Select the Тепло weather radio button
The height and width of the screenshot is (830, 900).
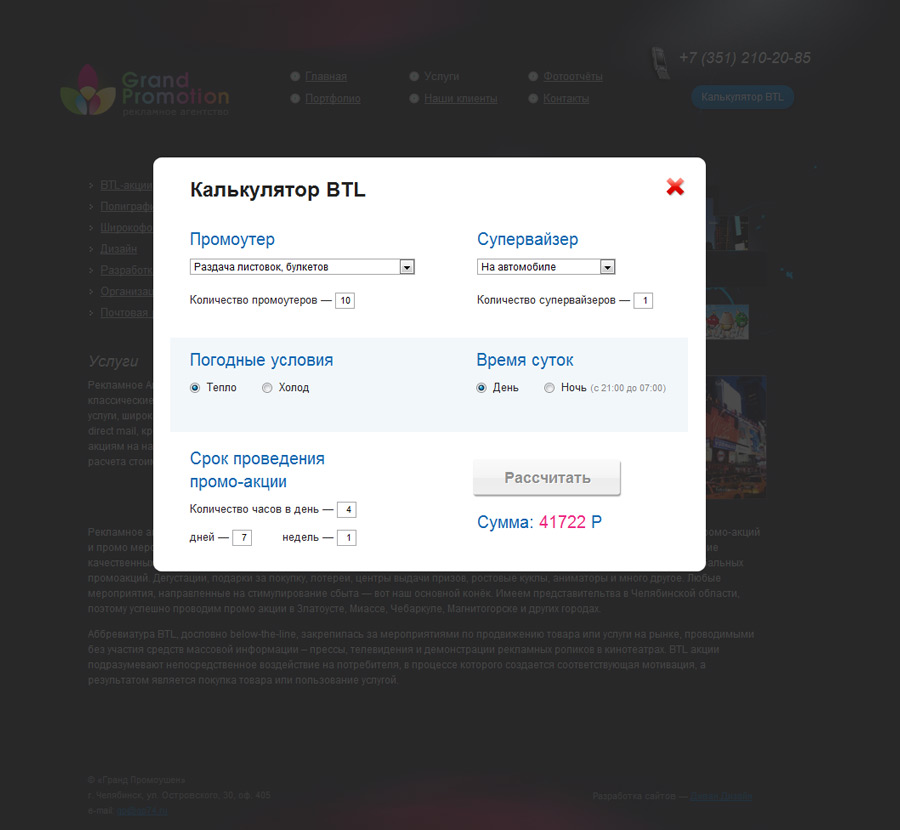[x=195, y=388]
